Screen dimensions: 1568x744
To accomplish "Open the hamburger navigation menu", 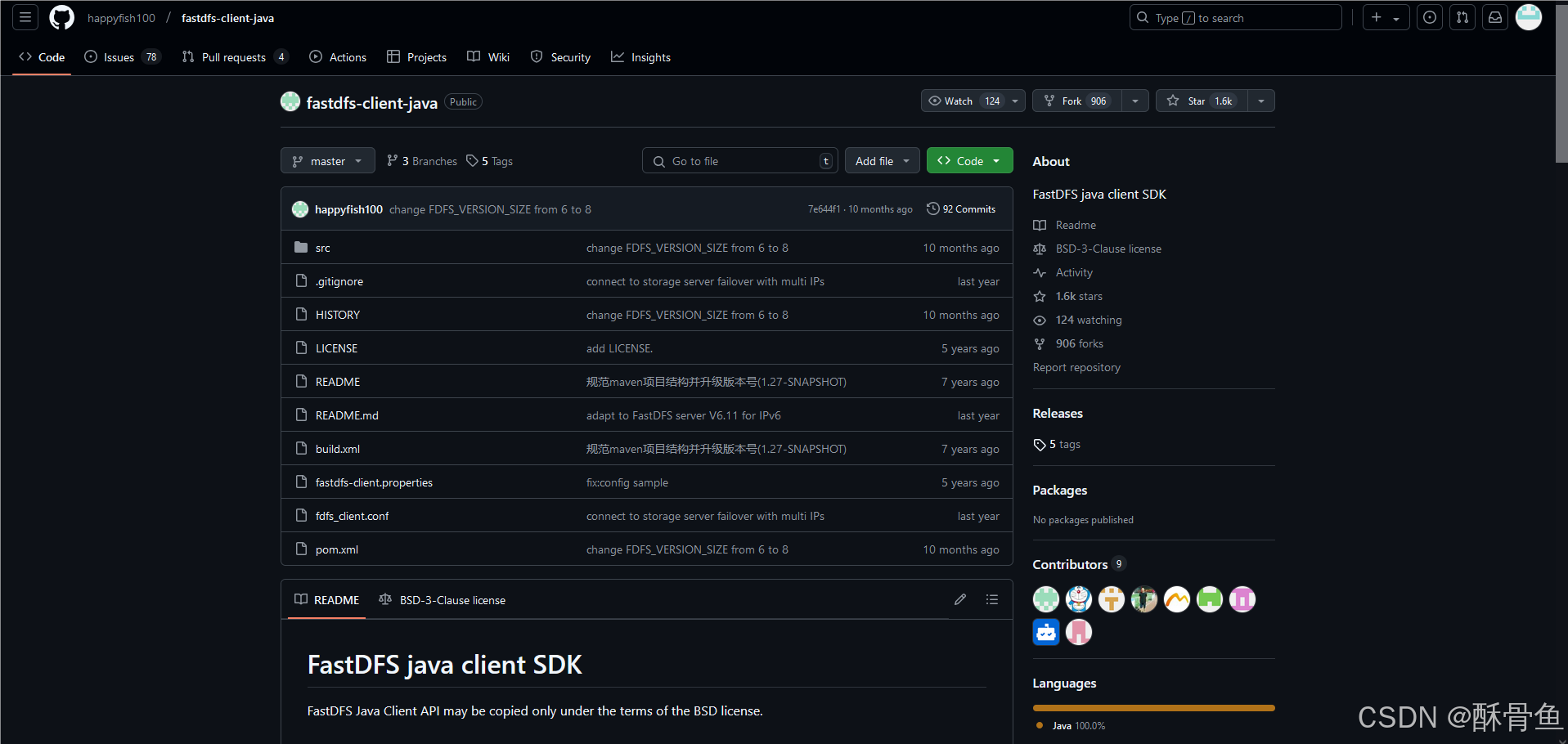I will pos(25,17).
